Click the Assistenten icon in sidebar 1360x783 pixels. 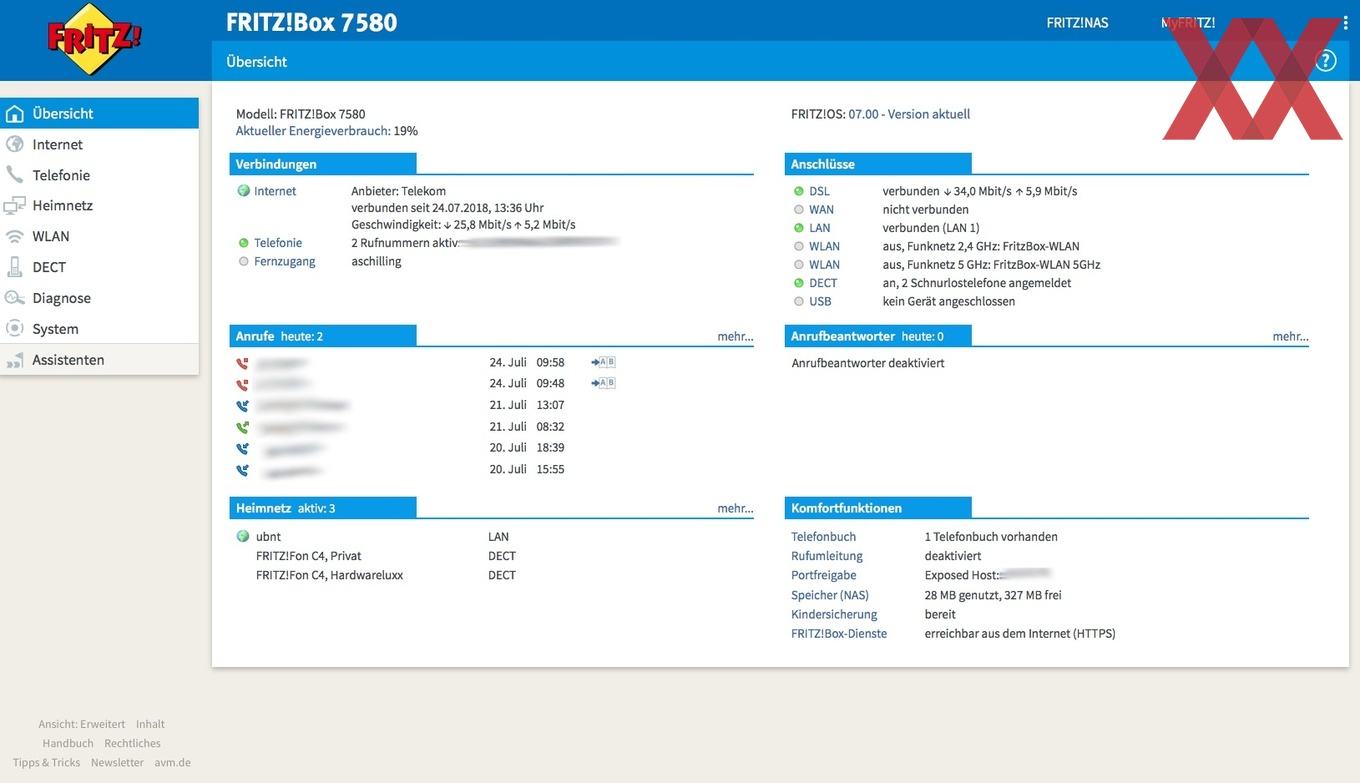pyautogui.click(x=14, y=359)
